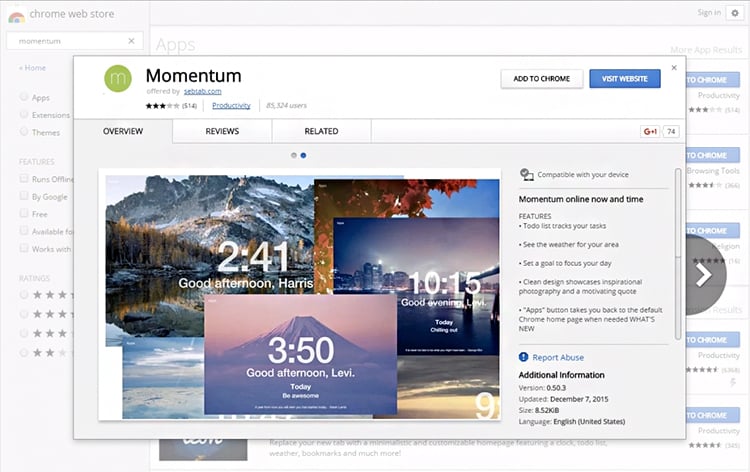Click the Report Abuse link

coord(558,357)
